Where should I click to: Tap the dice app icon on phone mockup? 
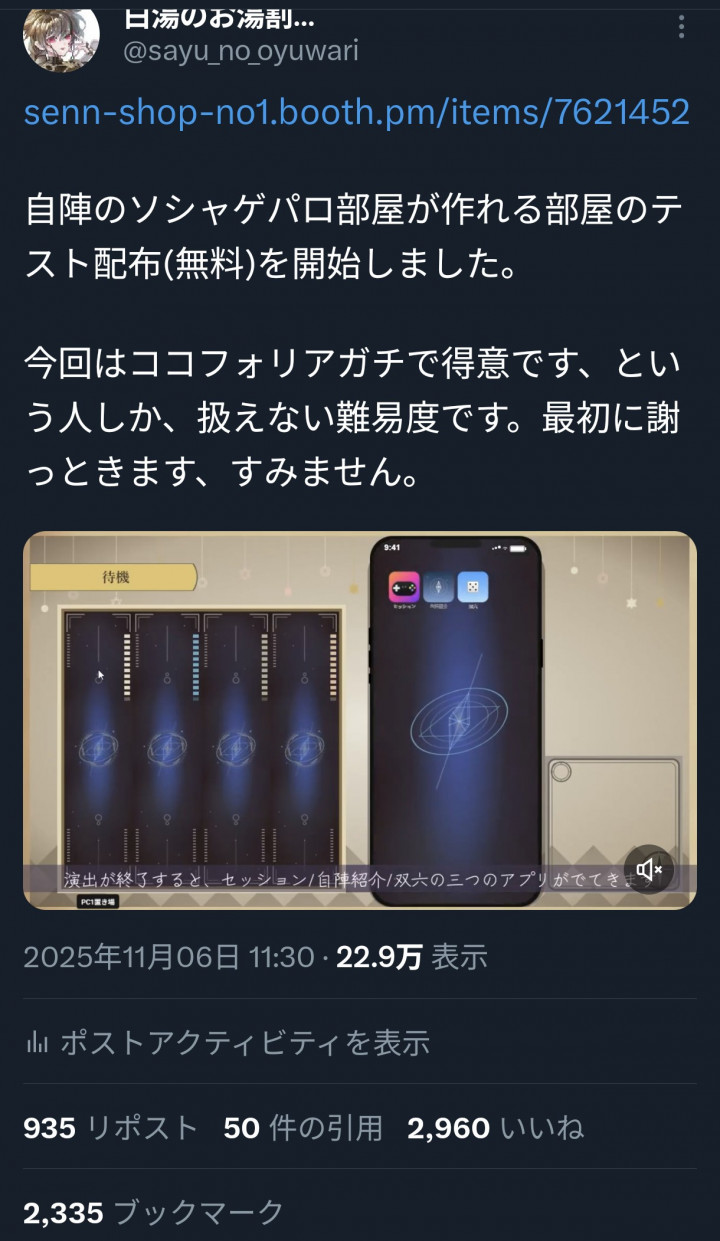[472, 587]
